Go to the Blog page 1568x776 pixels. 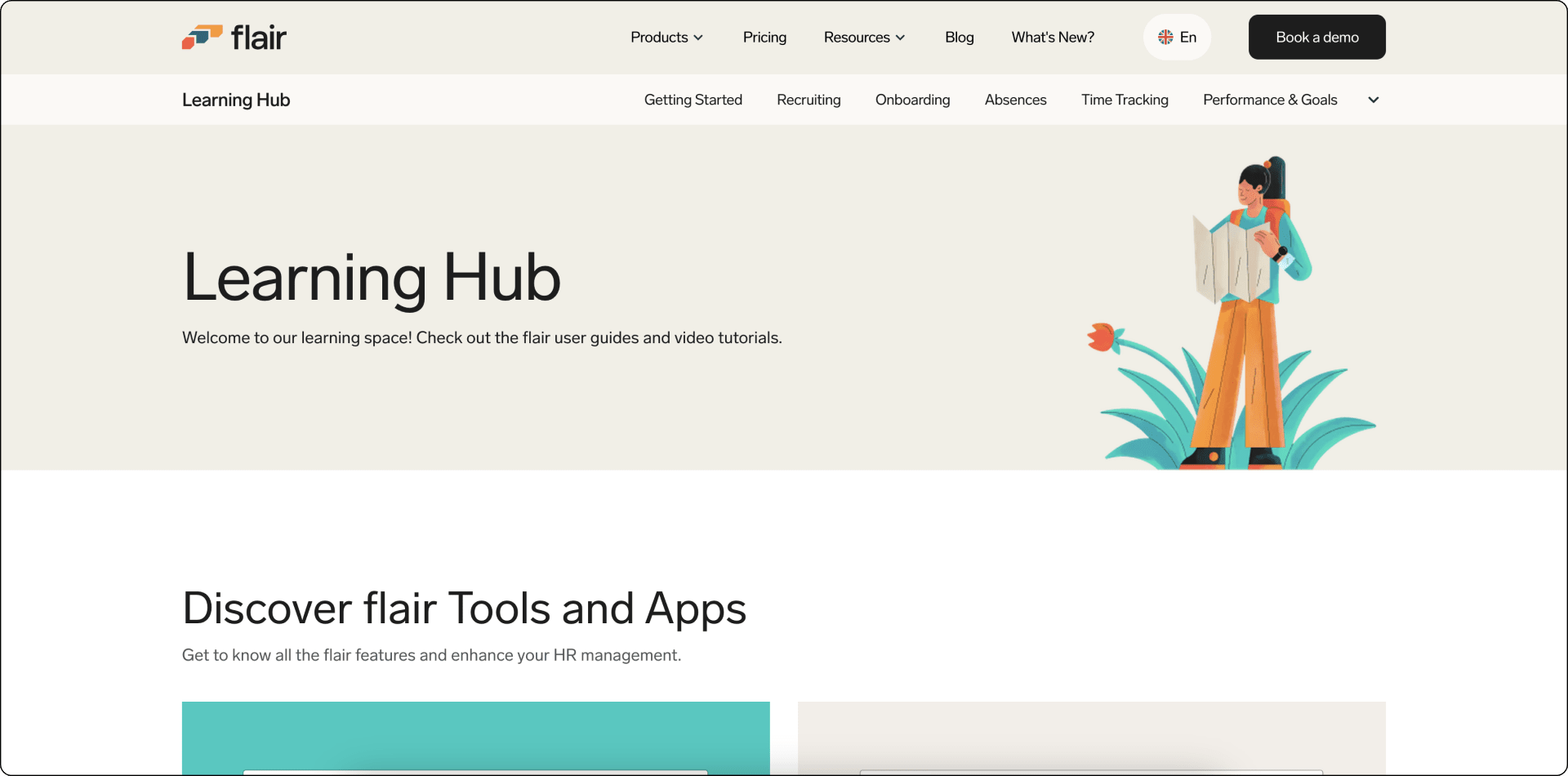(x=959, y=37)
